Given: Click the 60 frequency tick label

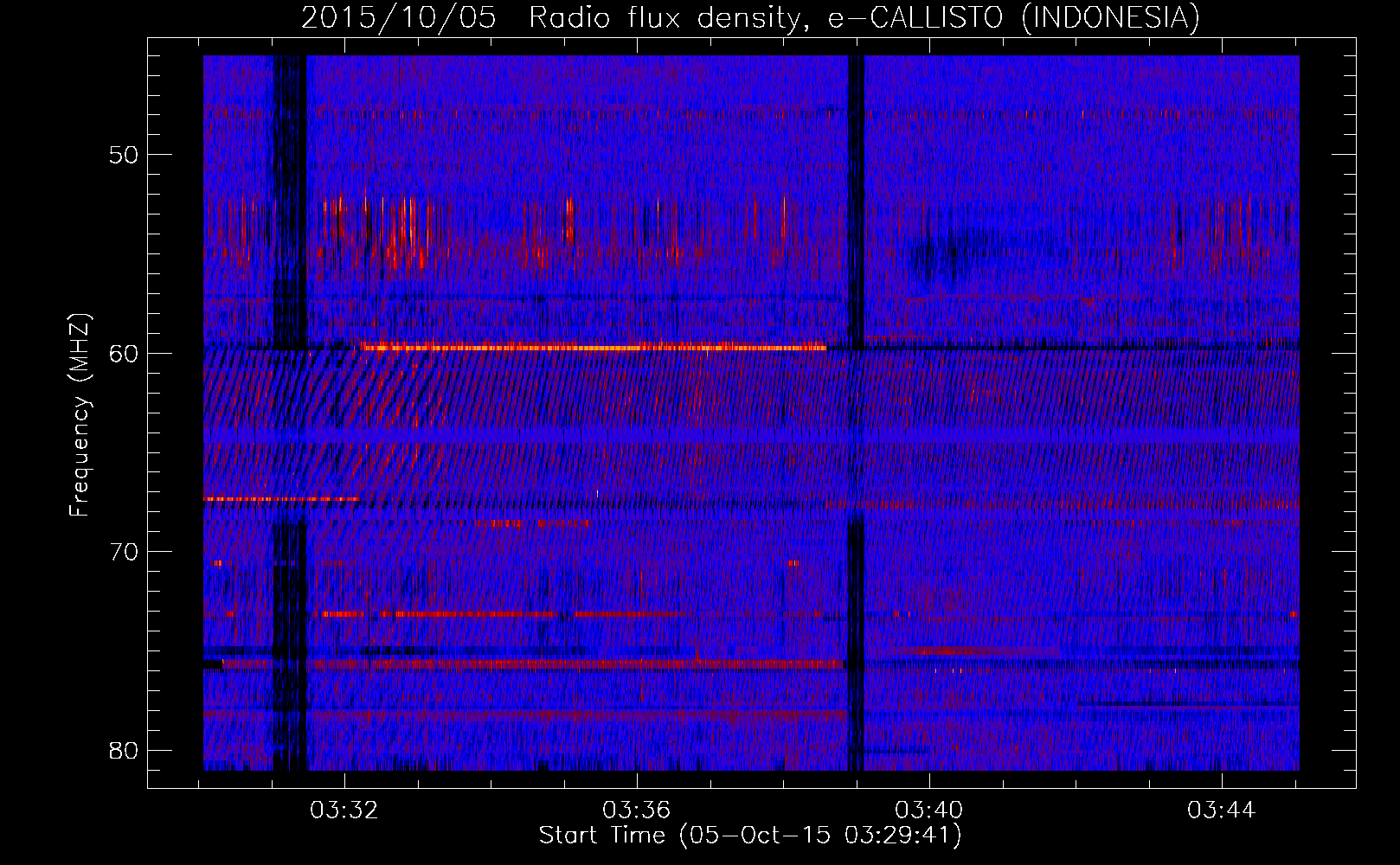Looking at the screenshot, I should [125, 353].
